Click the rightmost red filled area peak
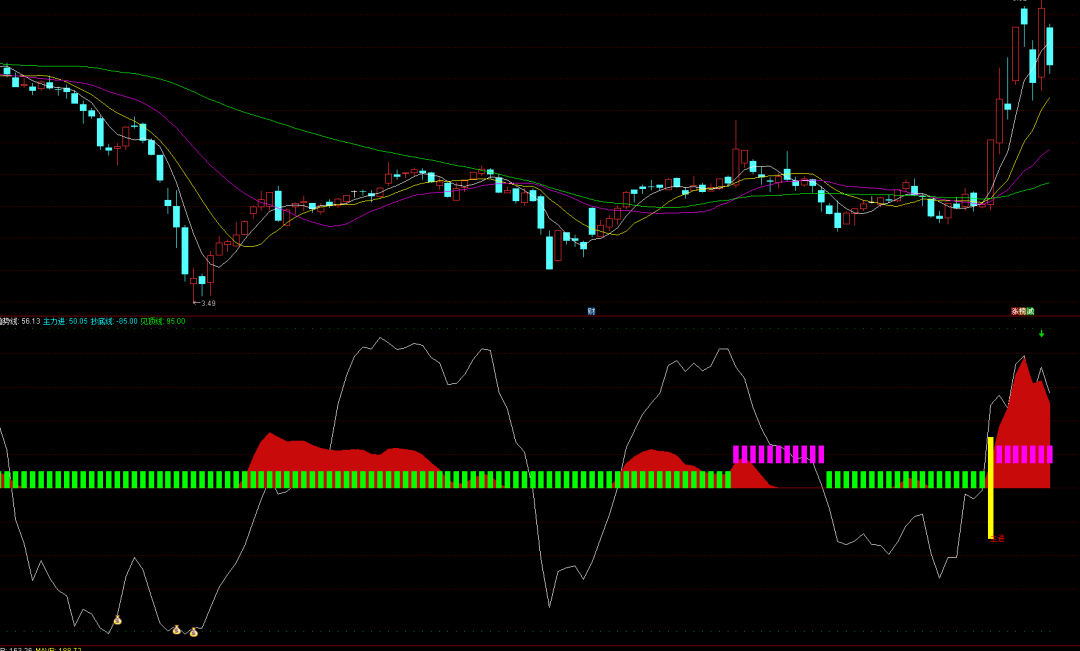The width and height of the screenshot is (1080, 651). point(1024,362)
